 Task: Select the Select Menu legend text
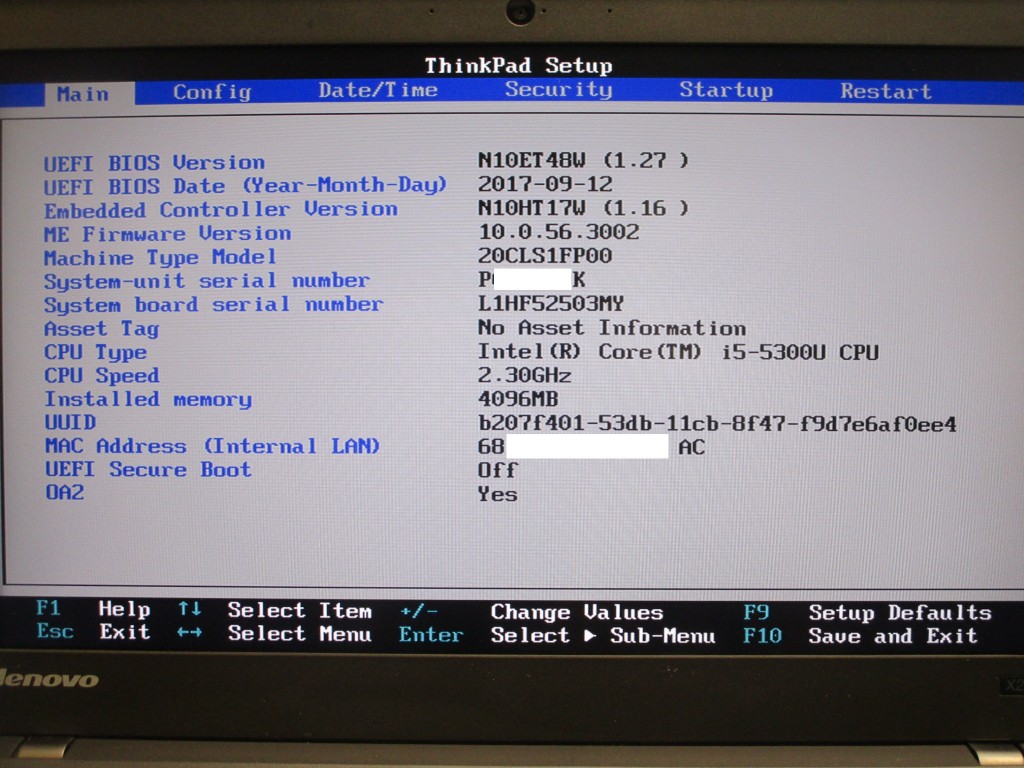tap(300, 633)
